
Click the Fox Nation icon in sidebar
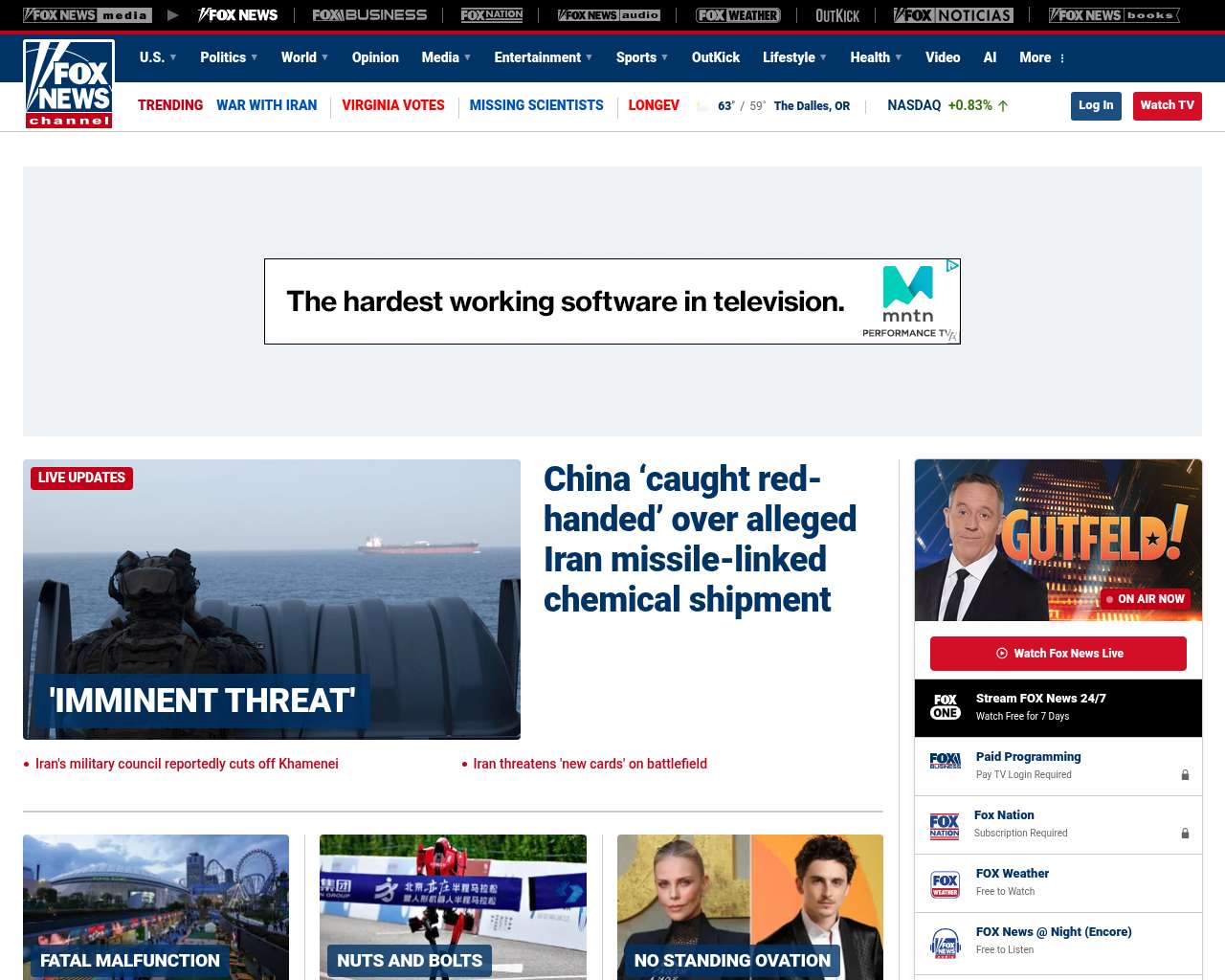pos(945,826)
